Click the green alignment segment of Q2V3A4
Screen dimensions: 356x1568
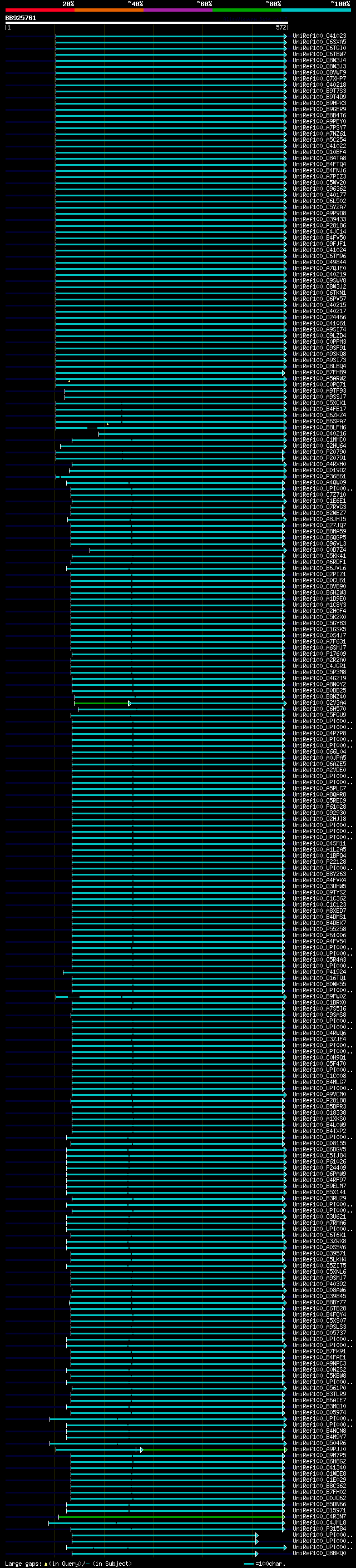pos(102,703)
